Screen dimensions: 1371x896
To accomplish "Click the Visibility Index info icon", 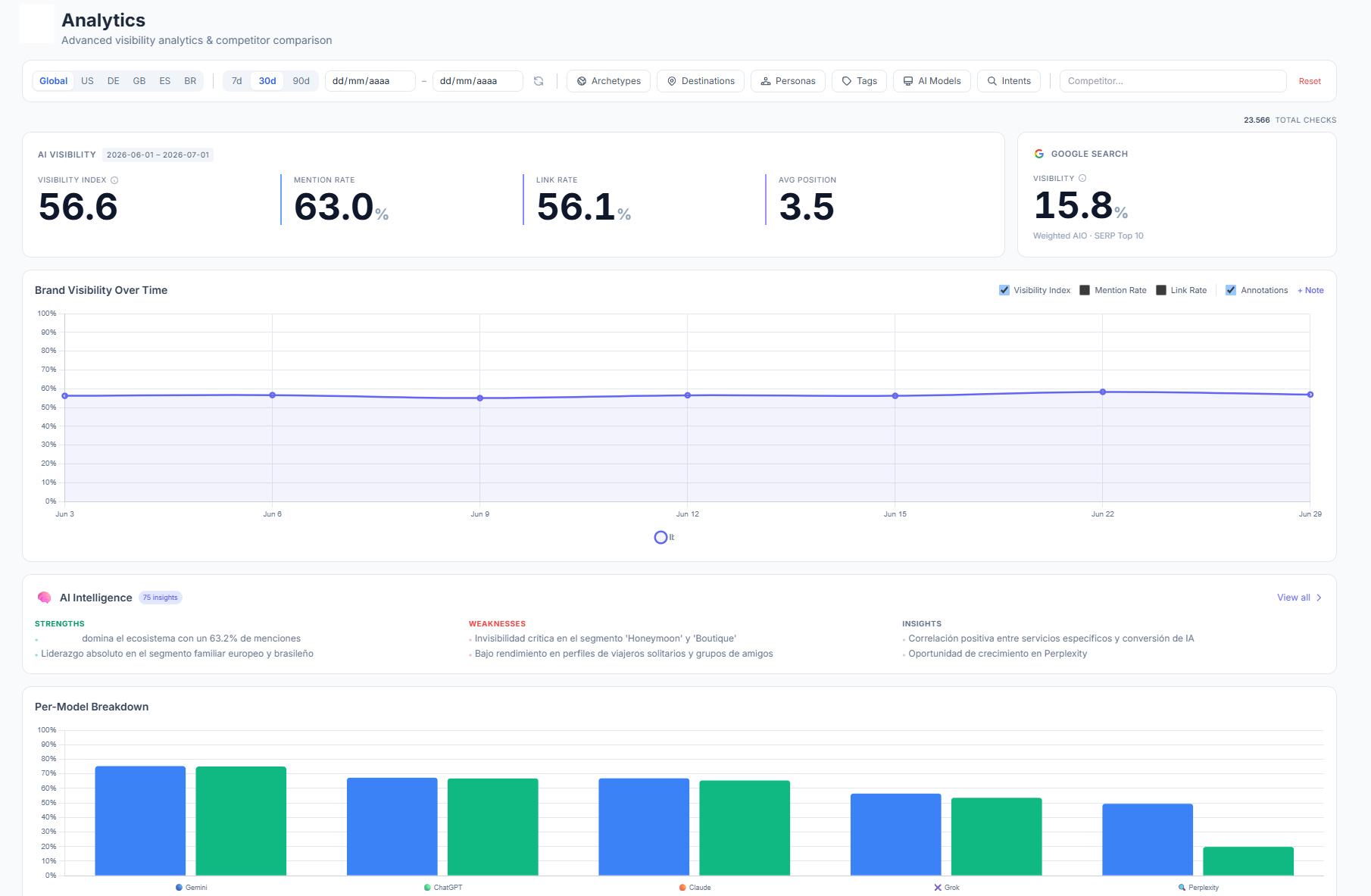I will click(x=114, y=180).
